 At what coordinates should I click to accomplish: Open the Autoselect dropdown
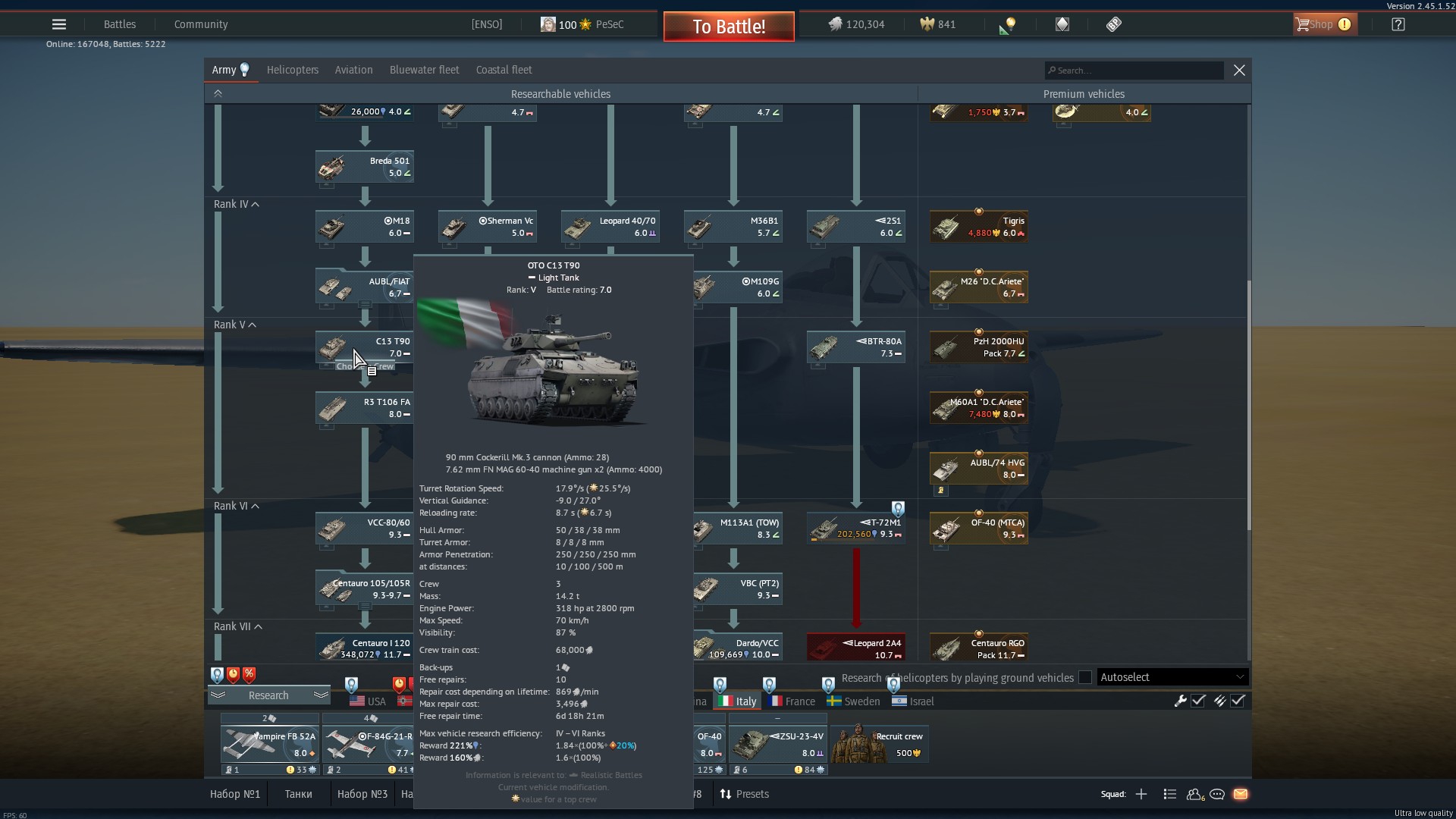1172,677
